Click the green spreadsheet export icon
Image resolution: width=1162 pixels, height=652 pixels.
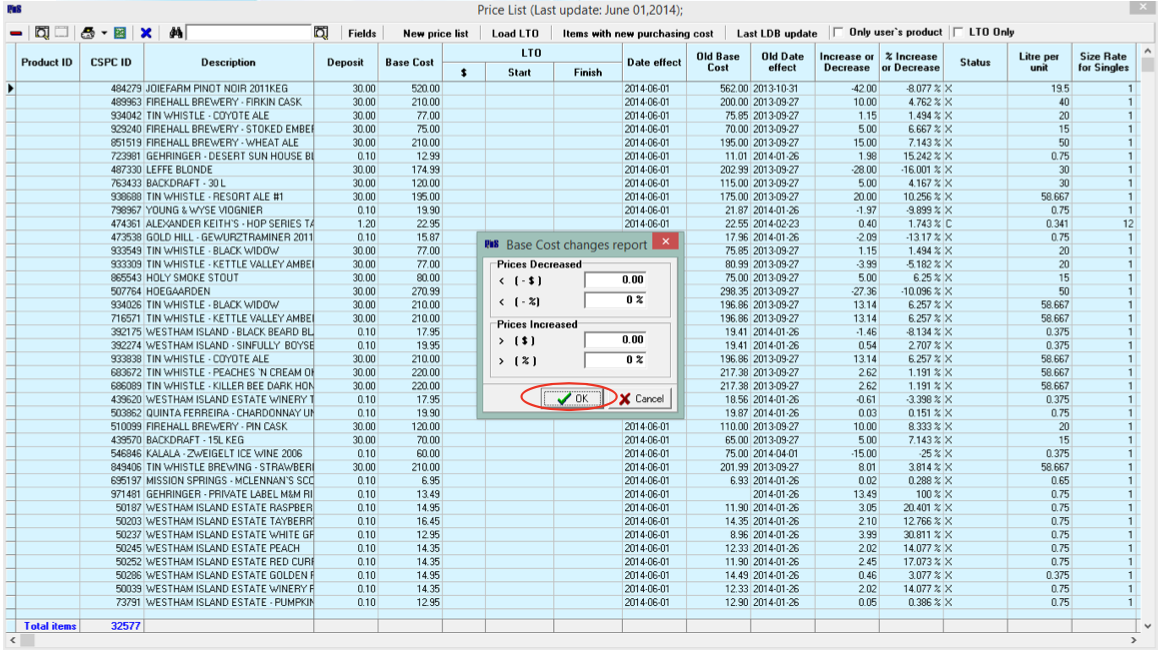tap(120, 33)
